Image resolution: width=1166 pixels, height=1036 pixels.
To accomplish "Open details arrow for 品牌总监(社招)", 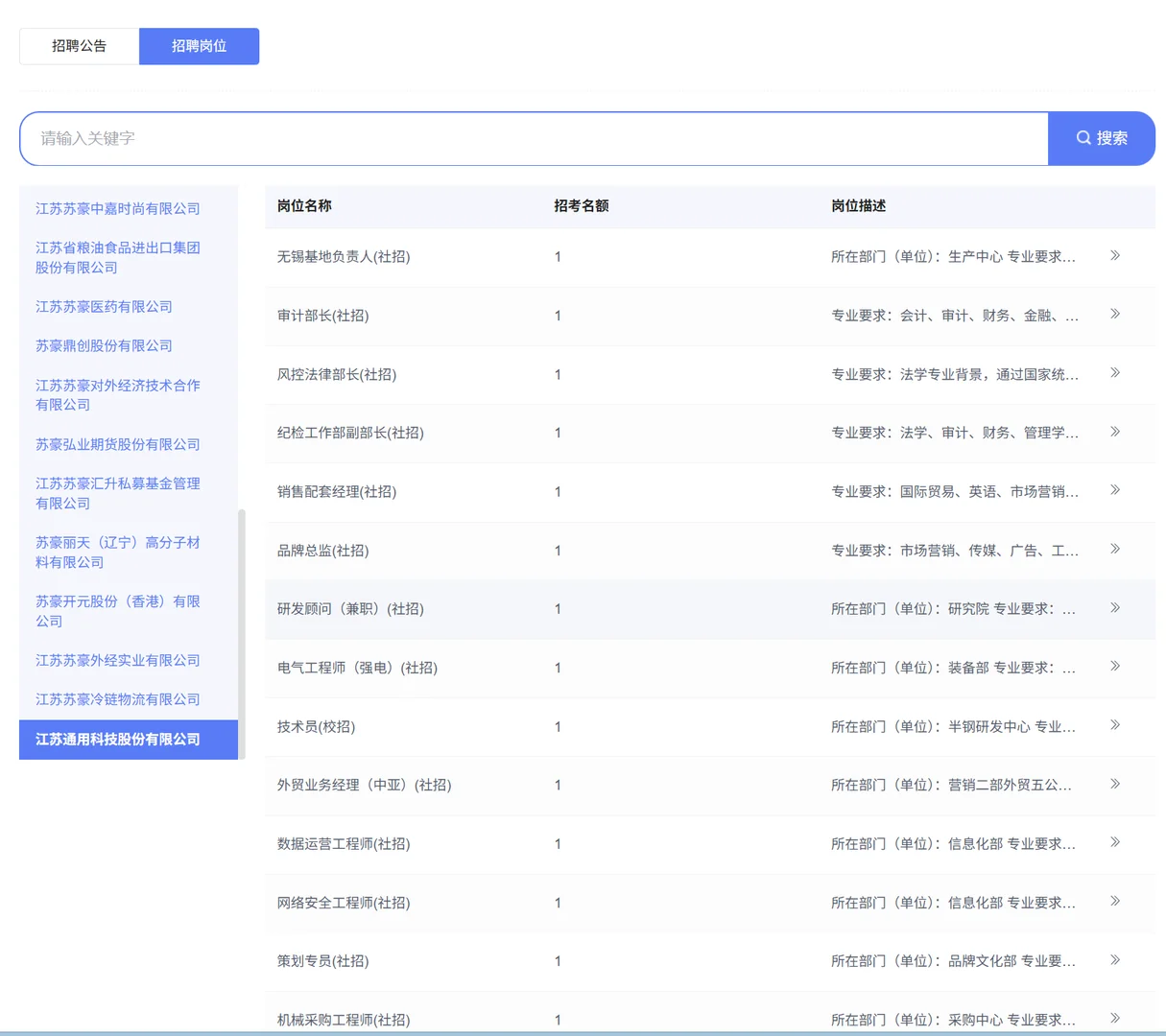I will (1115, 549).
